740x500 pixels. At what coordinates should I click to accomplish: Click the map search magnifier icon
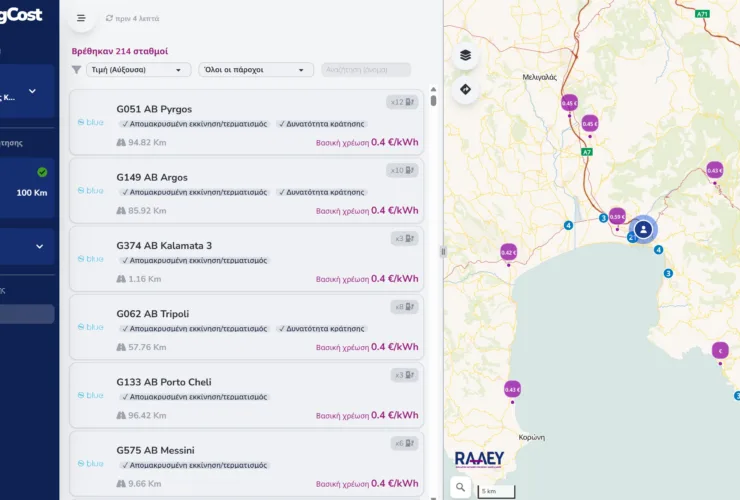point(460,488)
